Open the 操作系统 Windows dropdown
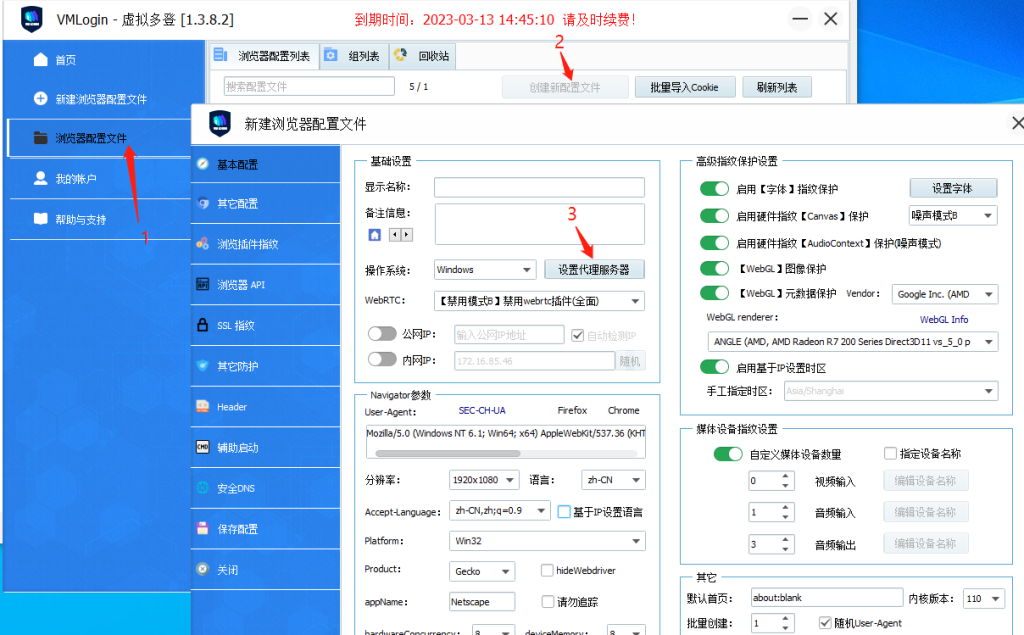Screen dimensions: 1024x635 (485, 269)
